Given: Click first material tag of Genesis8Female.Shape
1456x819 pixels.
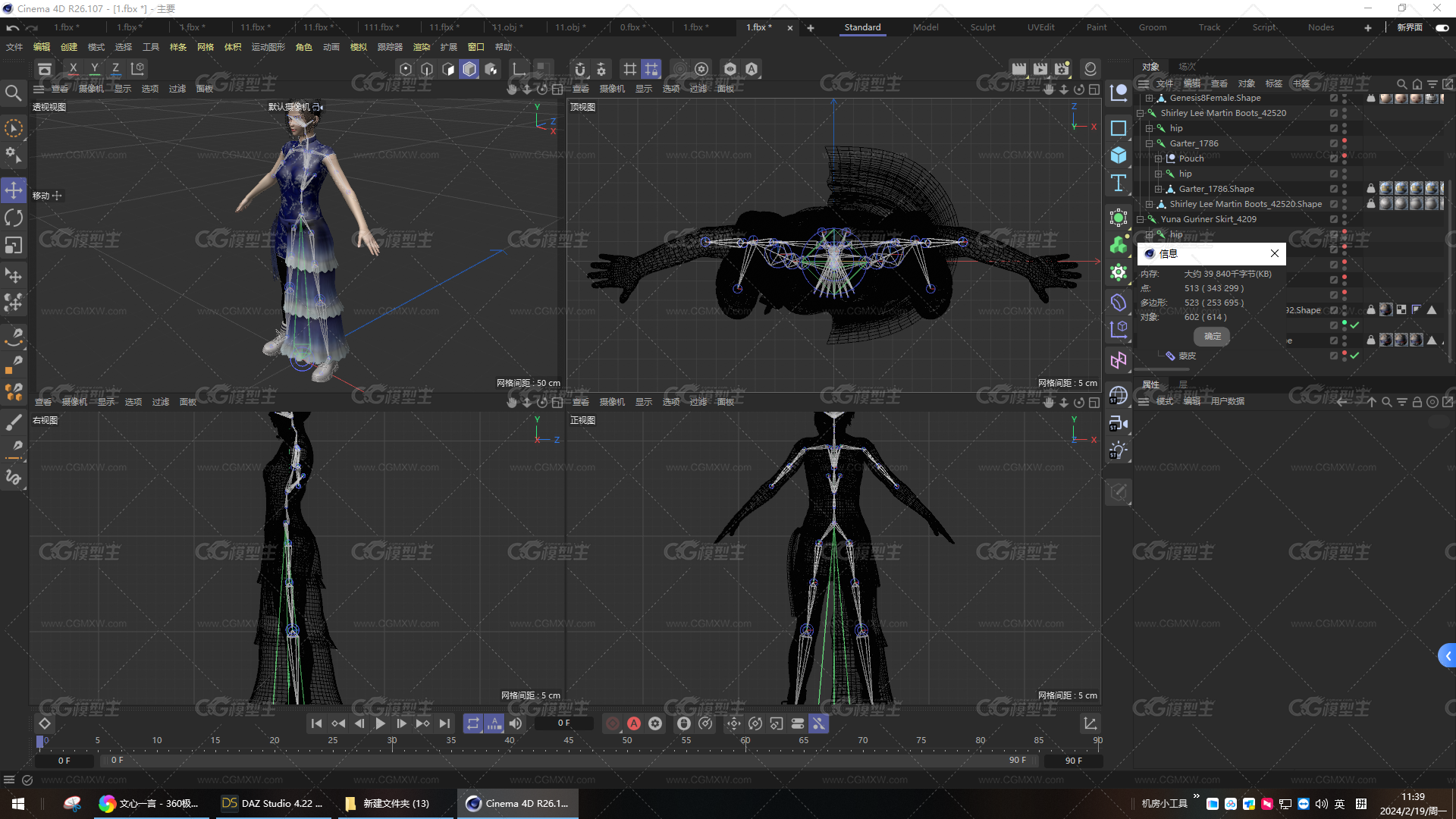Looking at the screenshot, I should coord(1385,98).
